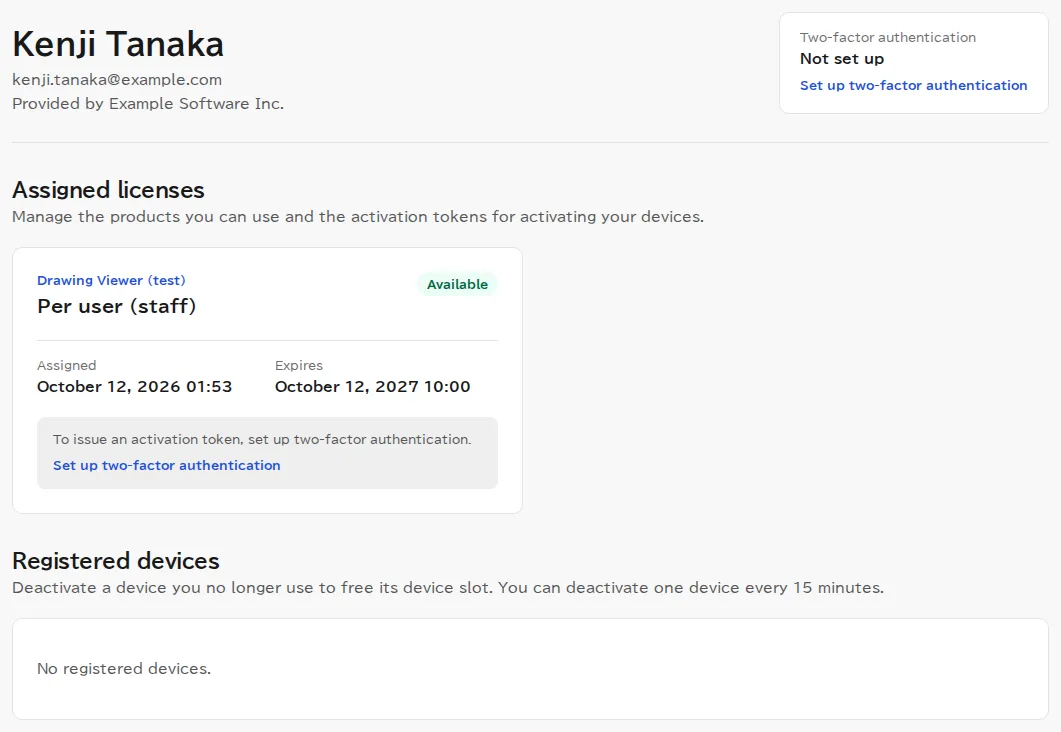Click the deactivate device description text

(448, 587)
